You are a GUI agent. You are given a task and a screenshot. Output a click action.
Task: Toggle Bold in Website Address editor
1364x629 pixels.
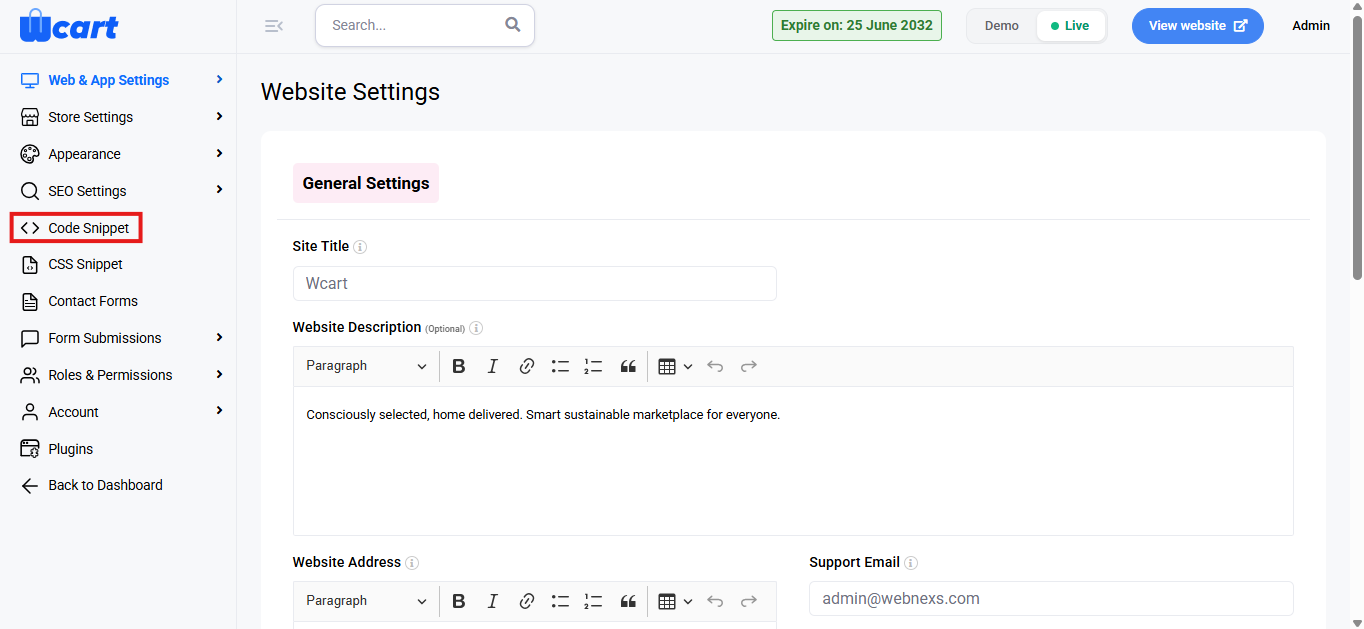[459, 601]
